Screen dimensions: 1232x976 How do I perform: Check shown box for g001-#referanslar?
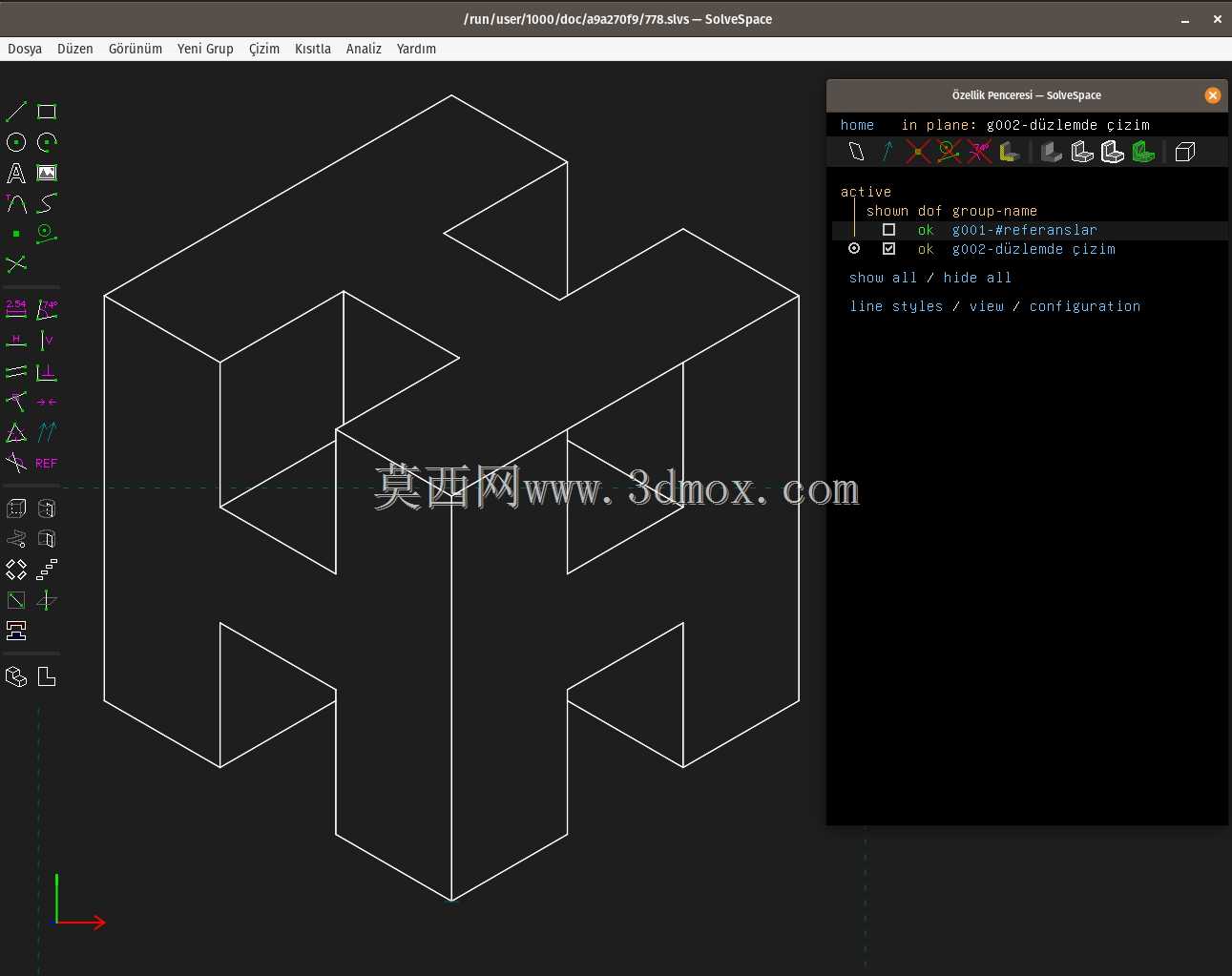pyautogui.click(x=888, y=230)
